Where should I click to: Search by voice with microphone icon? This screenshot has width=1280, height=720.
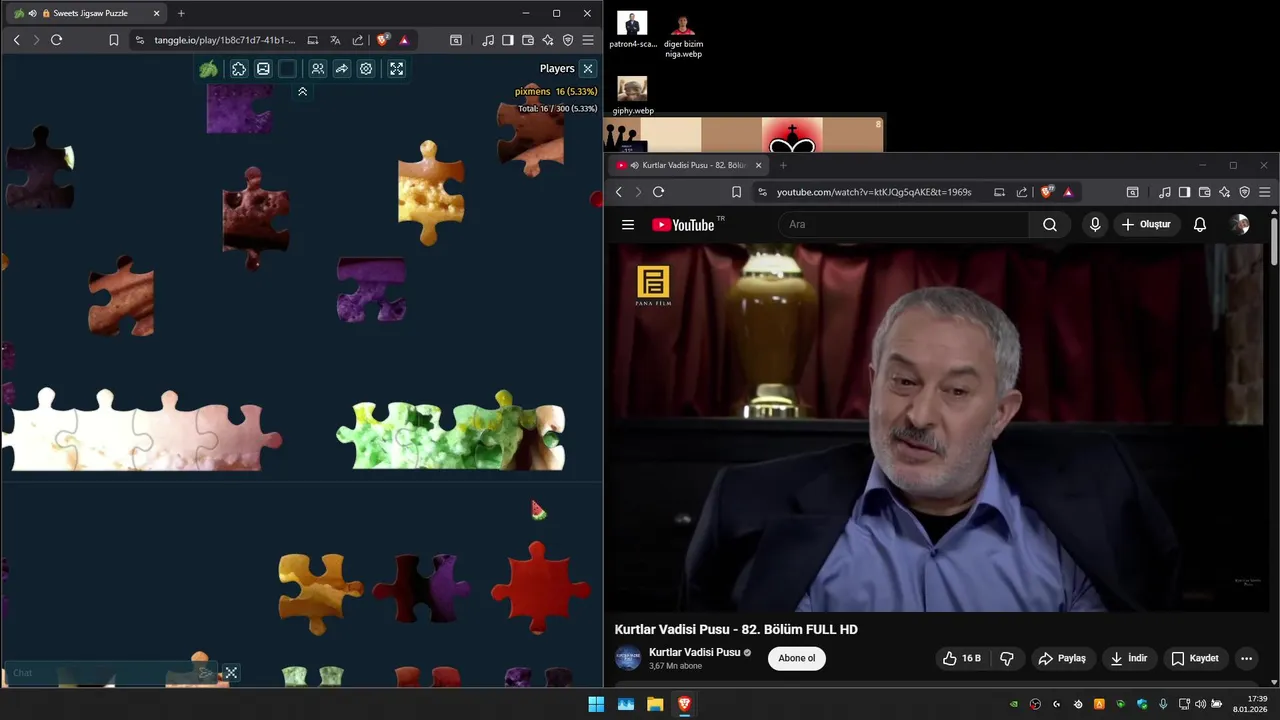(1095, 225)
